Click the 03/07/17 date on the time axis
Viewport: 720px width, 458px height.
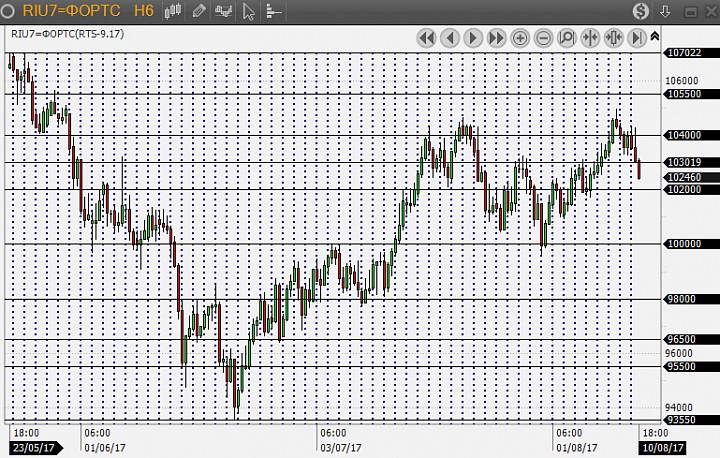341,447
